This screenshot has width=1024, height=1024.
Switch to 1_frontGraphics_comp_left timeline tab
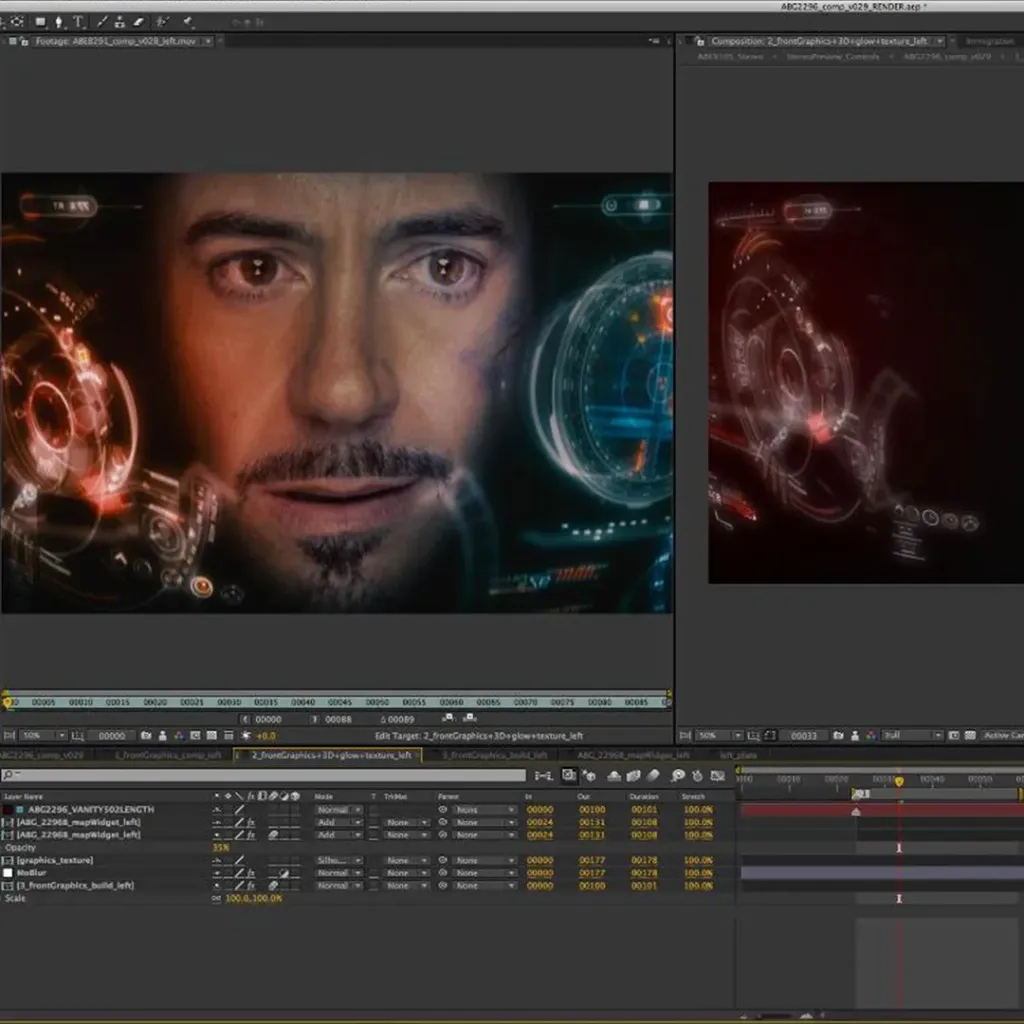pyautogui.click(x=168, y=755)
